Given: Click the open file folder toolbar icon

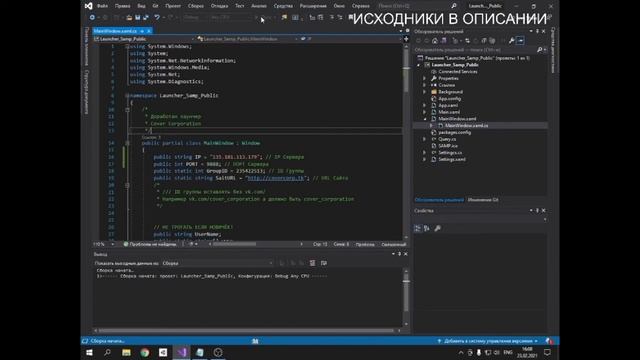Looking at the screenshot, I should 129,18.
